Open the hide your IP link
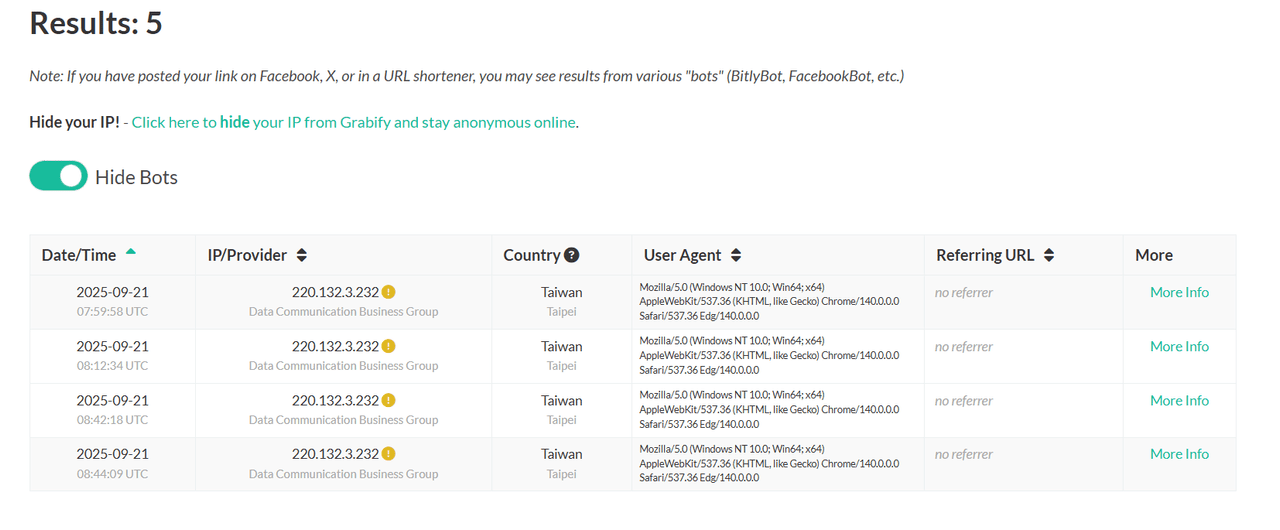Viewport: 1280px width, 530px height. (x=355, y=122)
